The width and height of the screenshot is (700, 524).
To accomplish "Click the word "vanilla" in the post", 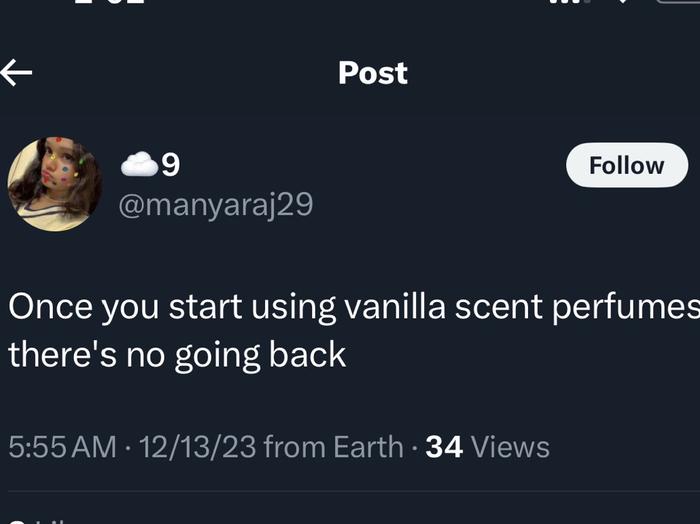I will click(x=394, y=308).
